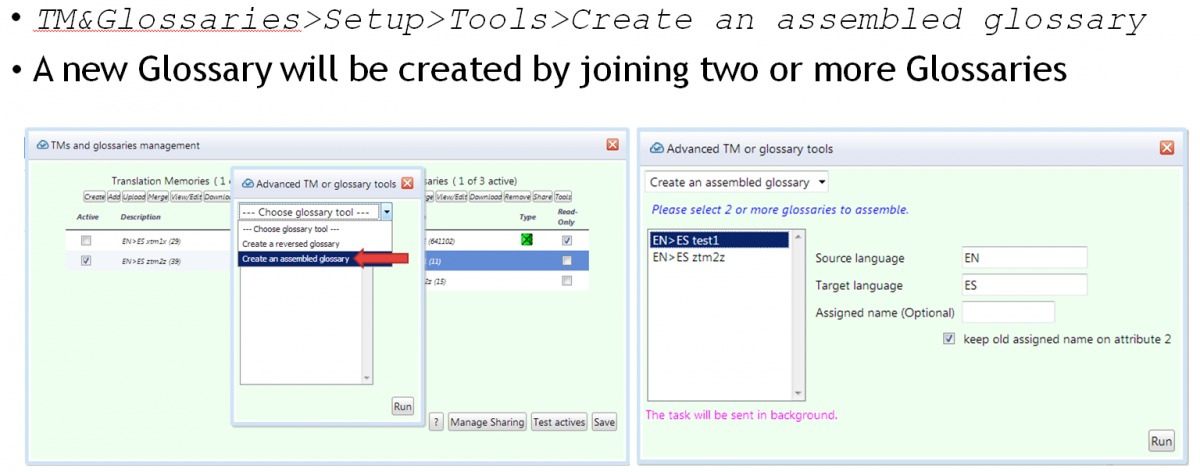Screen dimensions: 1200x472
Task: Click the Share button in the glossaries toolbar
Action: [541, 197]
